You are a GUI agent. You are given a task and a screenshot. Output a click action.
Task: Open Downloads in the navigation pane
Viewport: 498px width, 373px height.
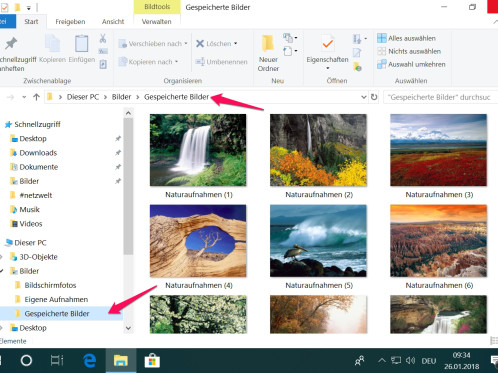coord(38,153)
